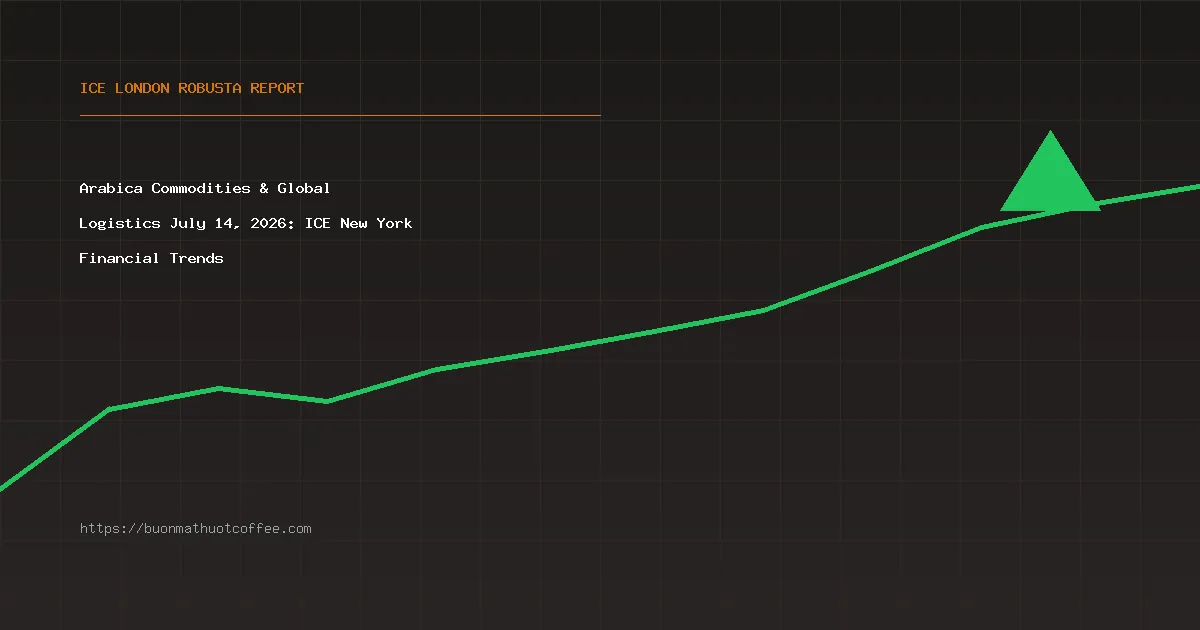Click the ICE New York text
Image resolution: width=1200 pixels, height=630 pixels.
point(358,223)
